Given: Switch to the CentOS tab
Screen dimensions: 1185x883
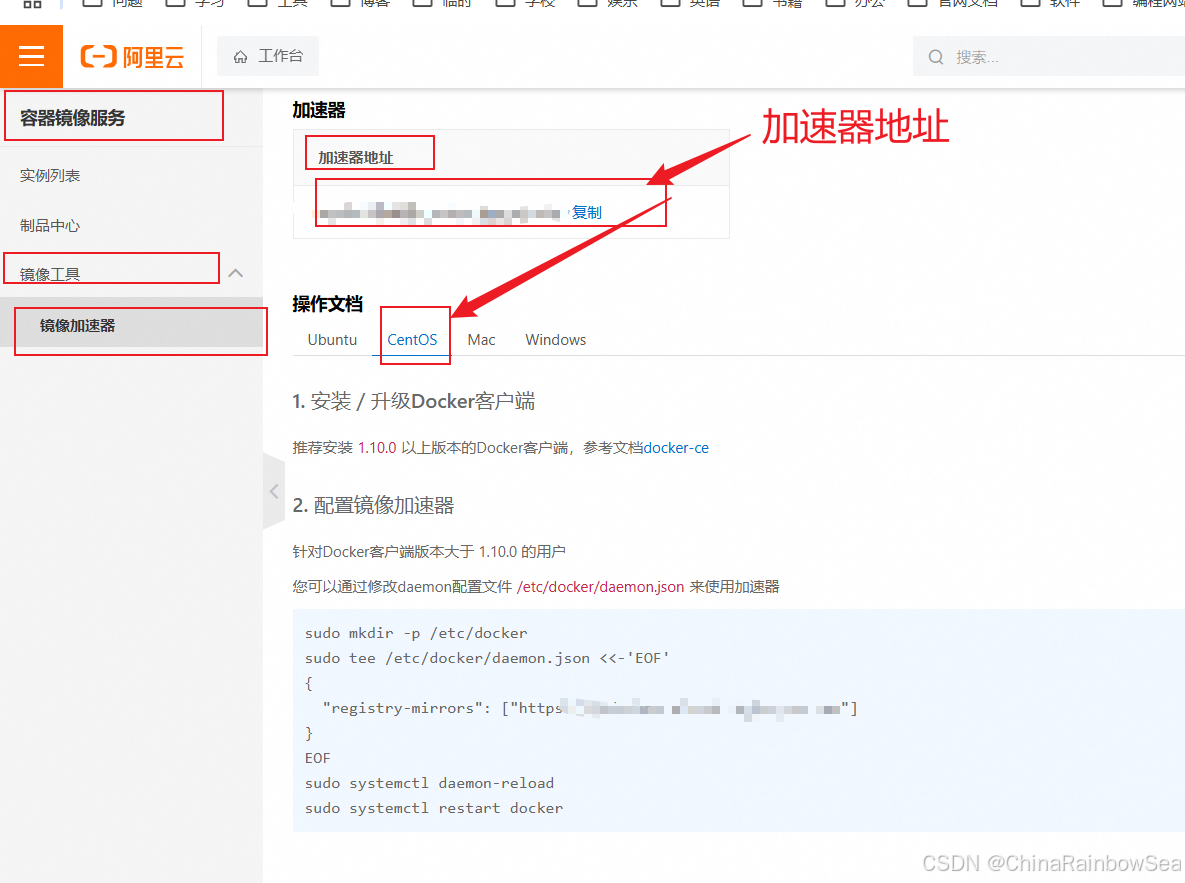Looking at the screenshot, I should coord(412,339).
